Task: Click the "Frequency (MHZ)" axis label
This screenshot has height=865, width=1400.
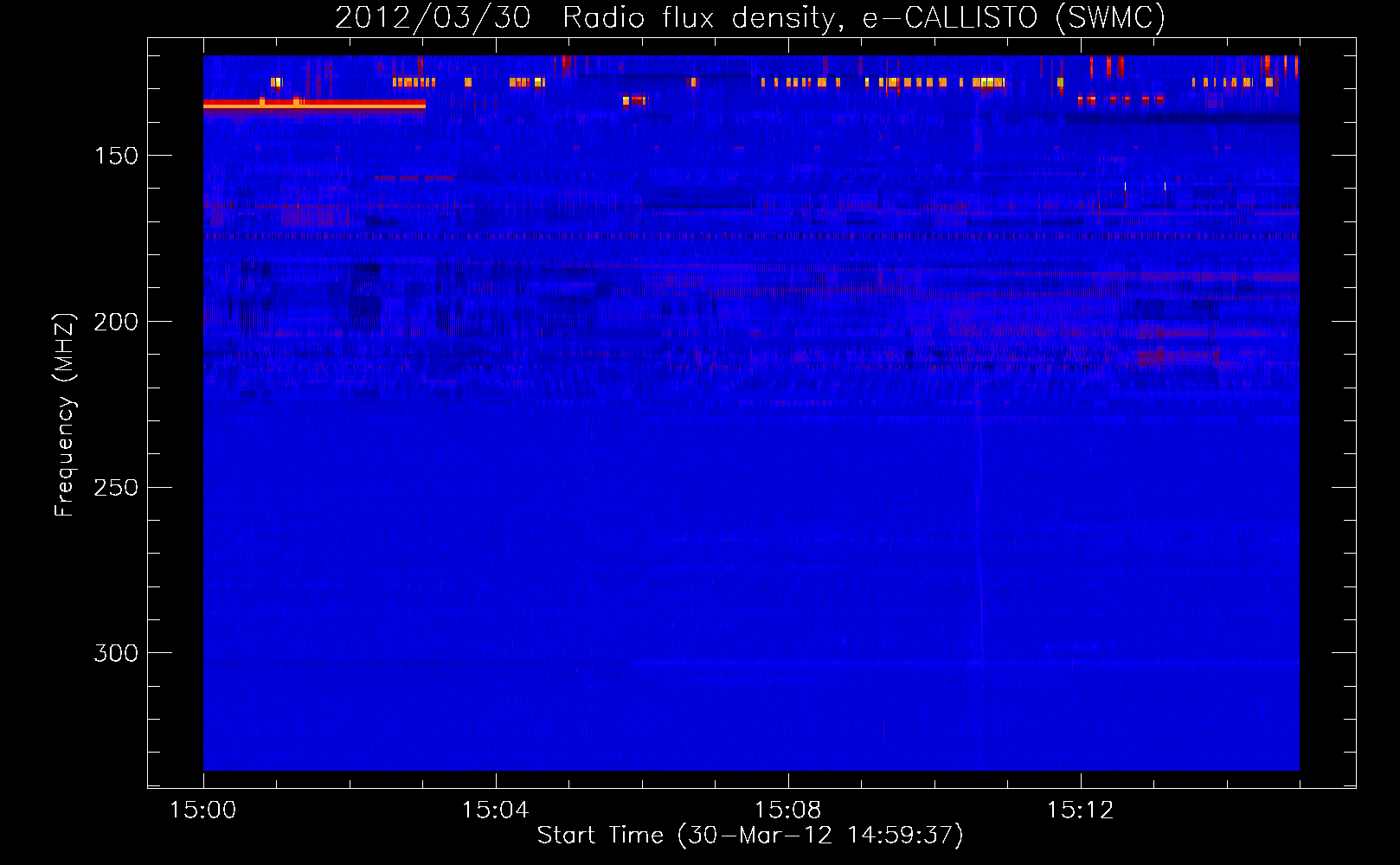Action: tap(65, 415)
